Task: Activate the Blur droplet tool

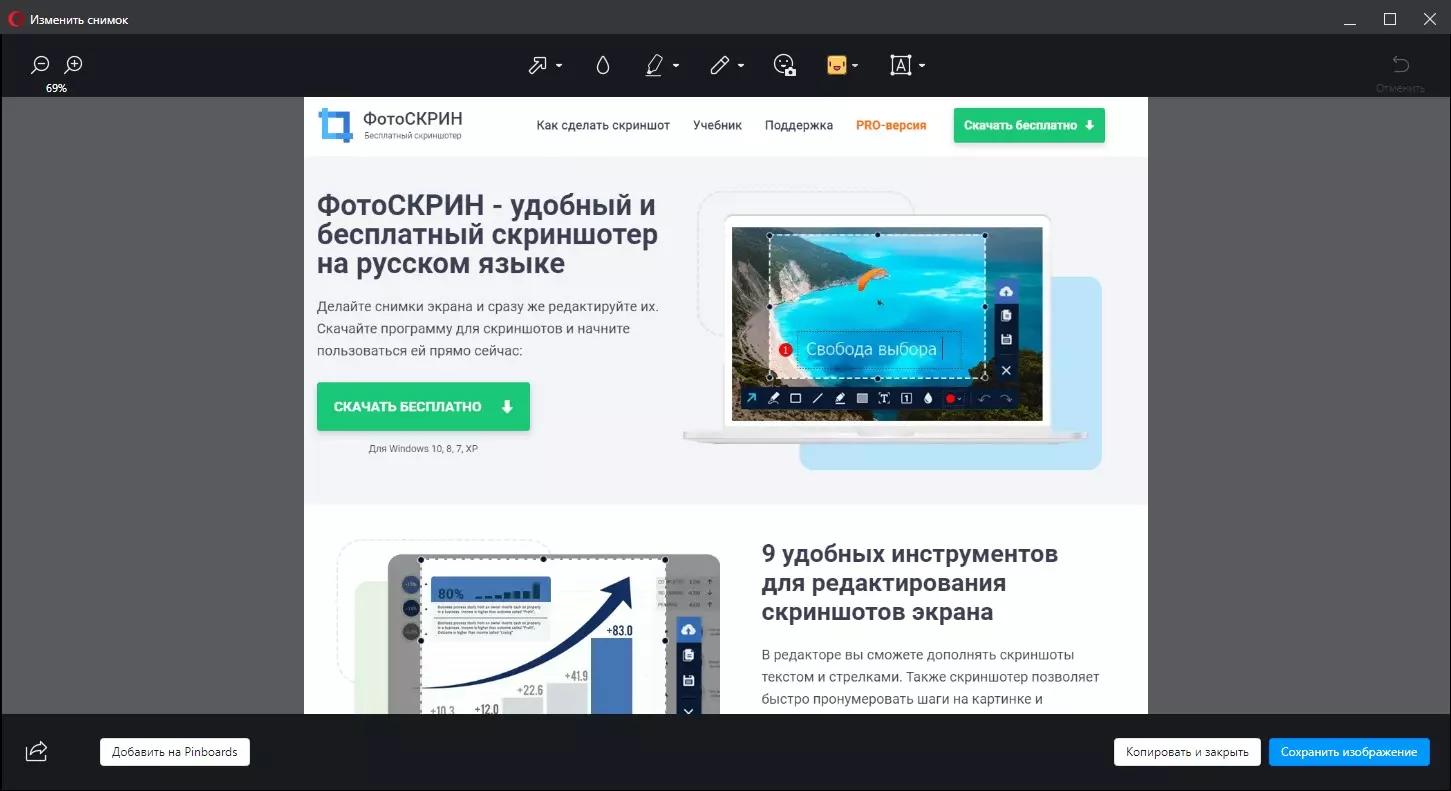Action: click(602, 64)
